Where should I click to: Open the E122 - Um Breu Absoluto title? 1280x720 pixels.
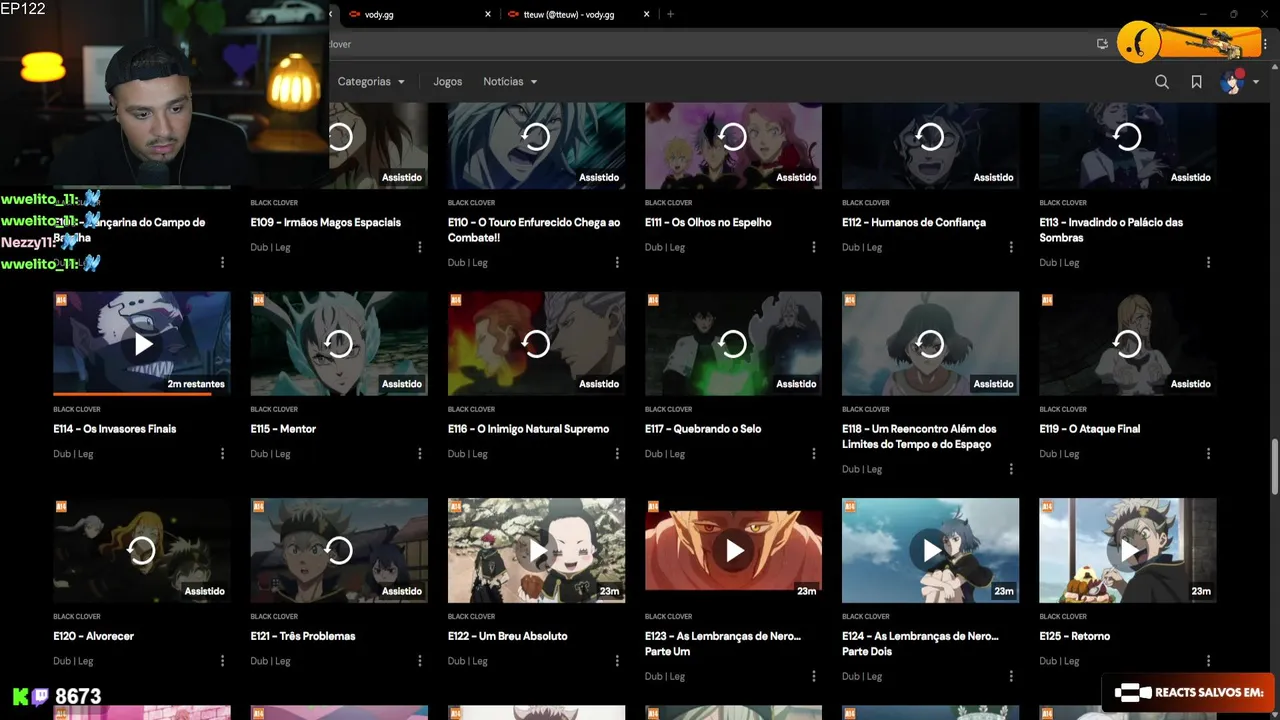pyautogui.click(x=507, y=636)
